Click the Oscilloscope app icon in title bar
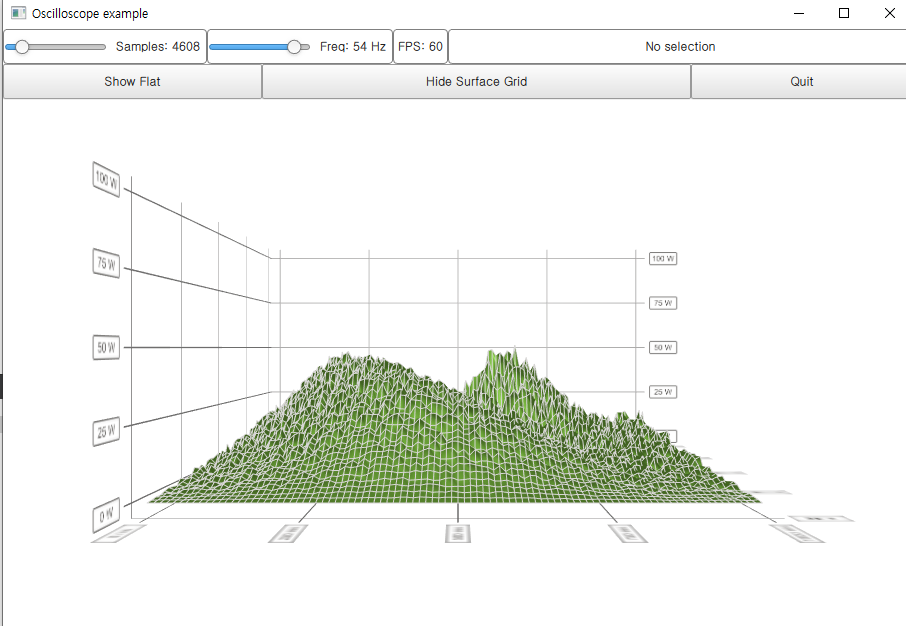Viewport: 906px width, 626px height. tap(18, 14)
